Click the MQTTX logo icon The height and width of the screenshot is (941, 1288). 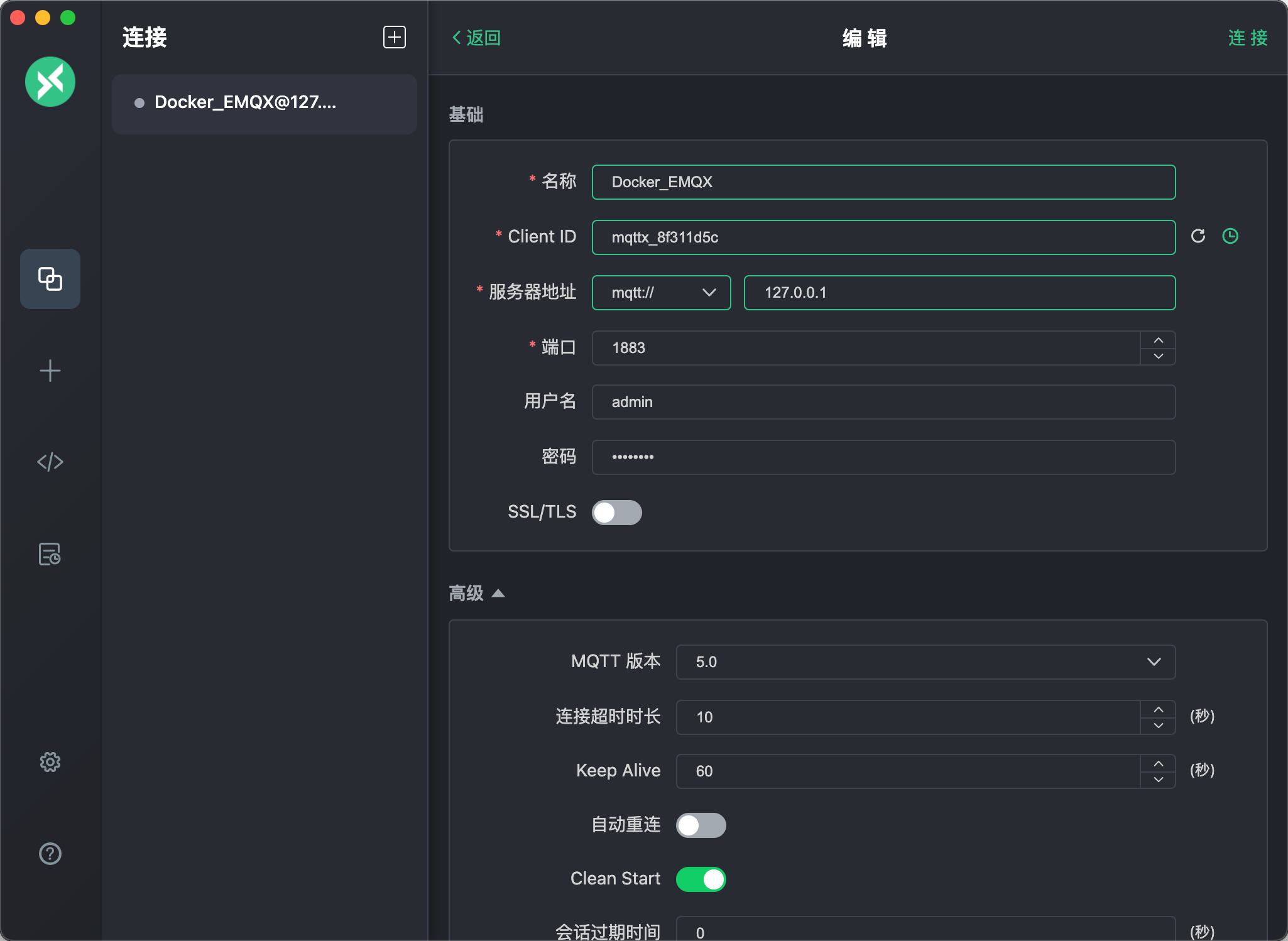tap(50, 82)
